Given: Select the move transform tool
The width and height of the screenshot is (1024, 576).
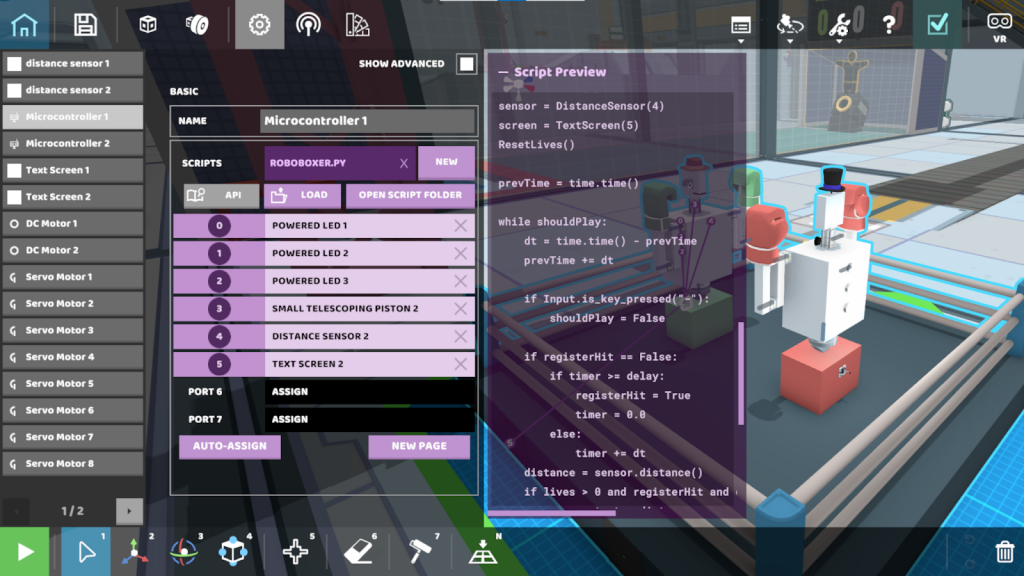Looking at the screenshot, I should [x=133, y=551].
